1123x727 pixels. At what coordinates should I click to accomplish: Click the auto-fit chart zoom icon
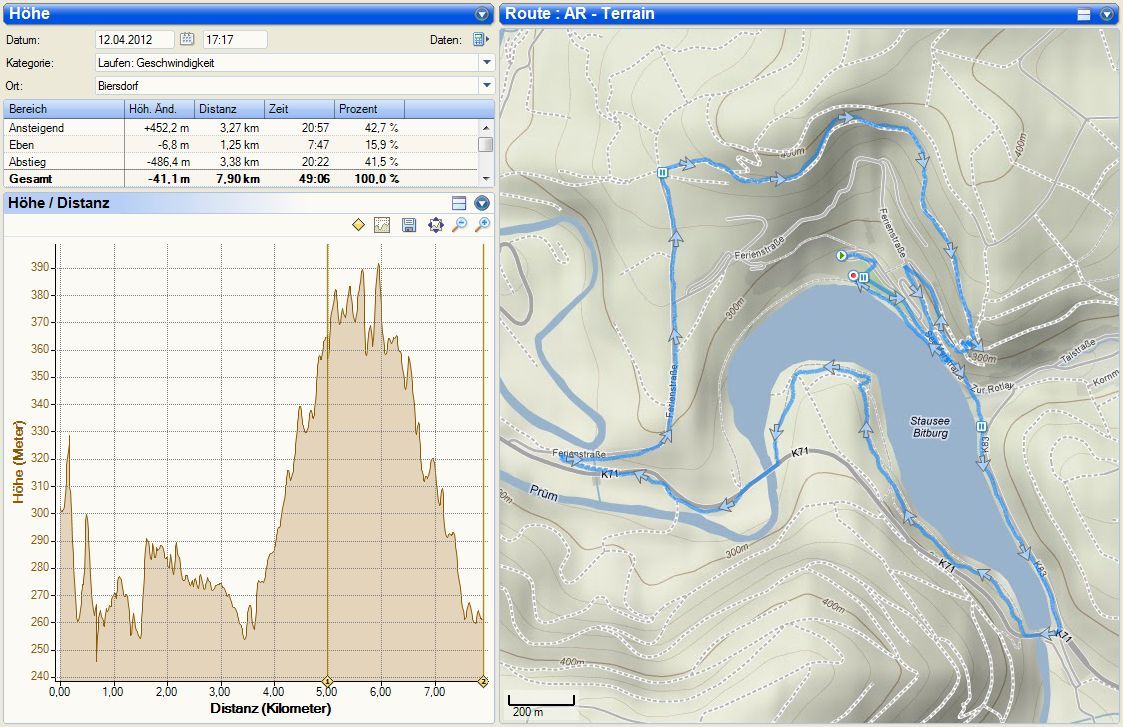tap(434, 226)
